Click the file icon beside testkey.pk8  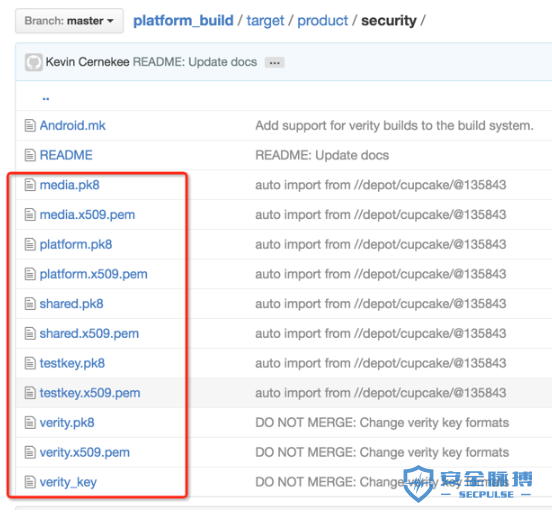coord(30,363)
